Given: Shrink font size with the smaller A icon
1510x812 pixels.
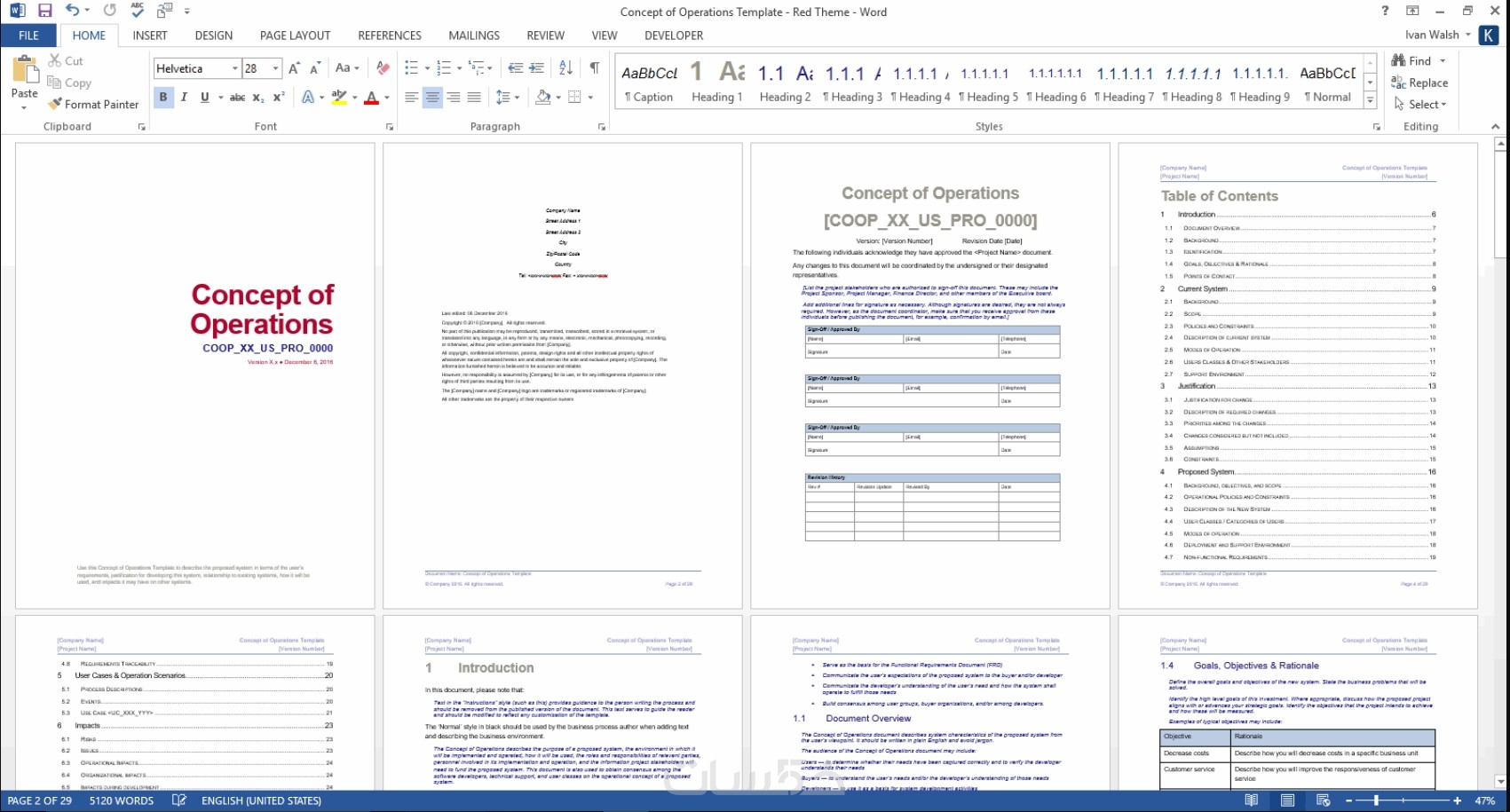Looking at the screenshot, I should (314, 68).
